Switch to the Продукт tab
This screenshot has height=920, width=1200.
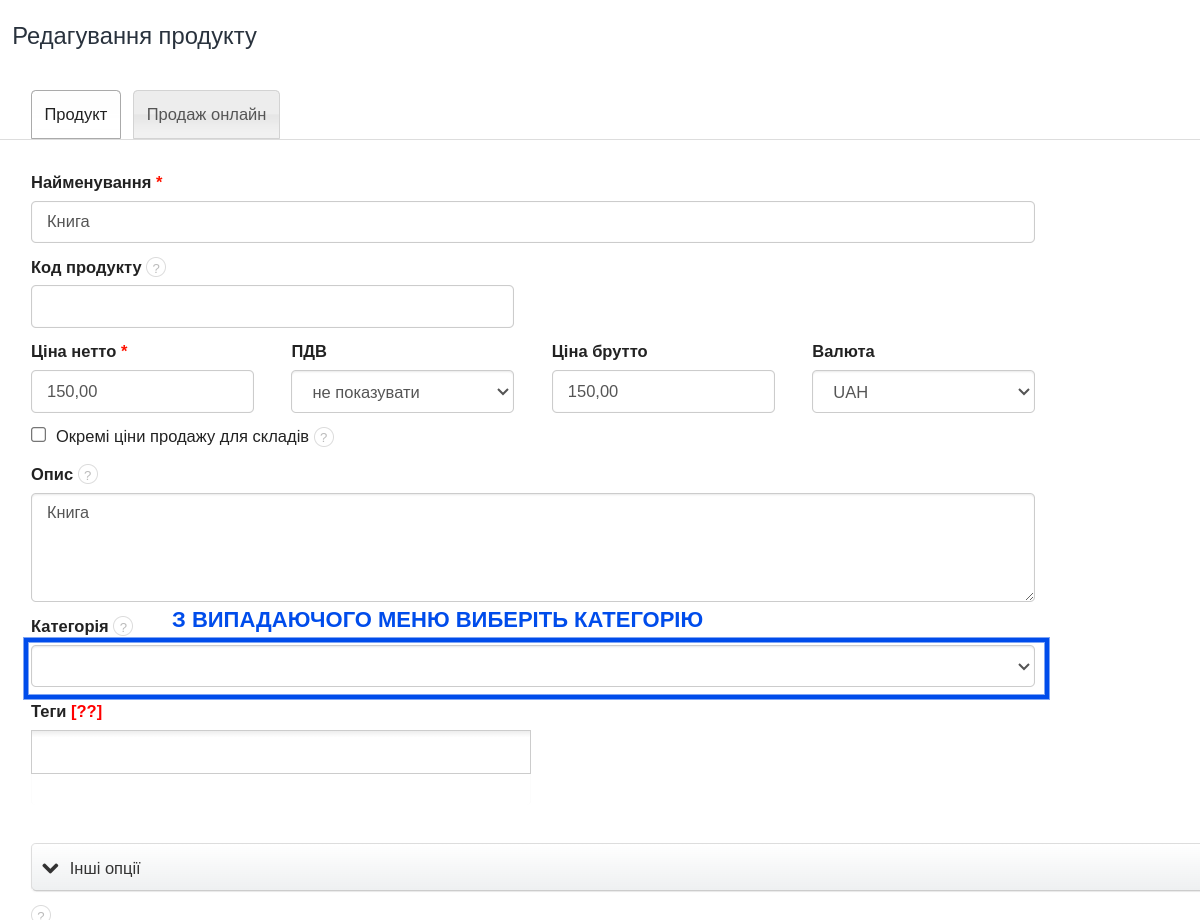[76, 115]
